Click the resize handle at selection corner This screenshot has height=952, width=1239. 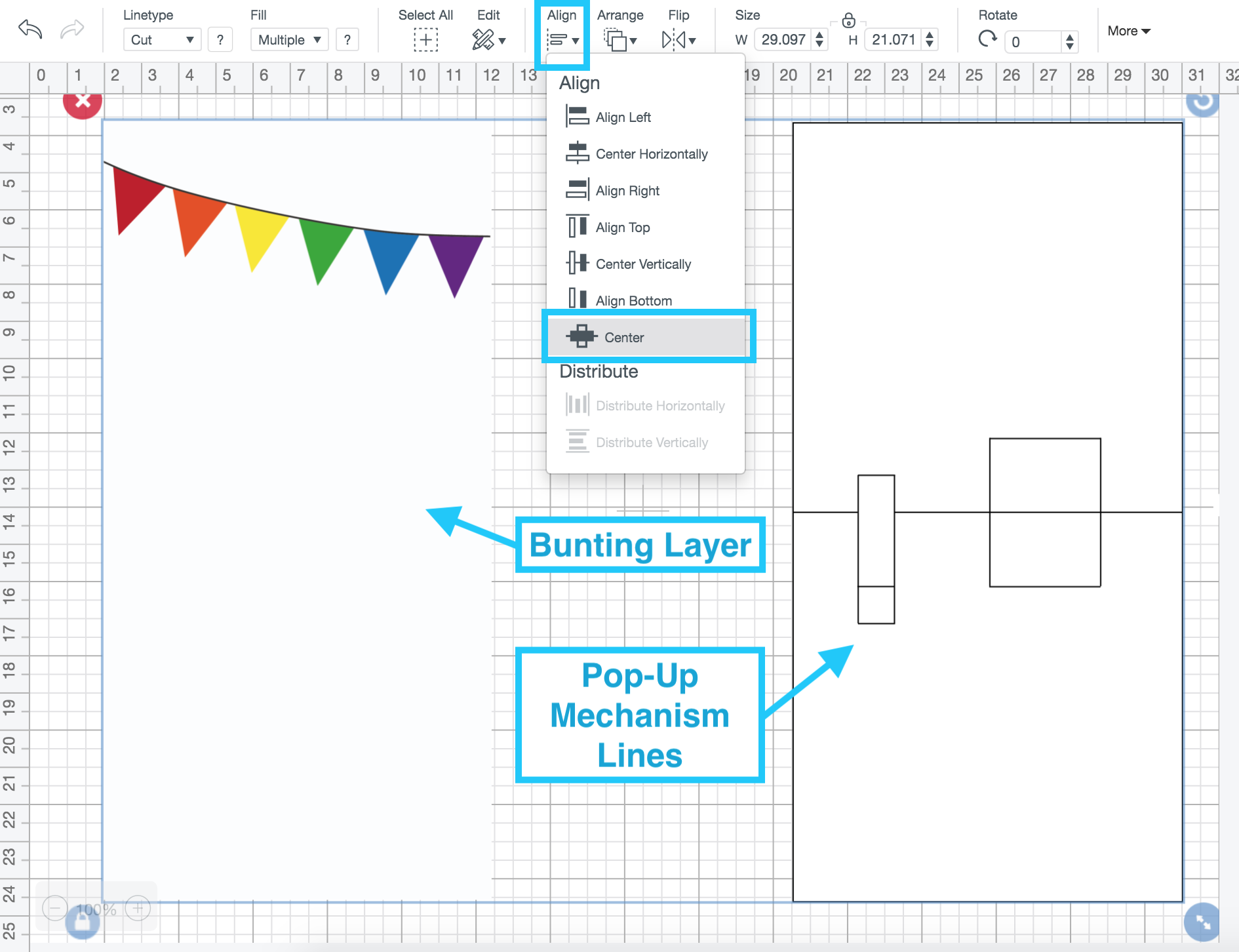[x=1202, y=921]
